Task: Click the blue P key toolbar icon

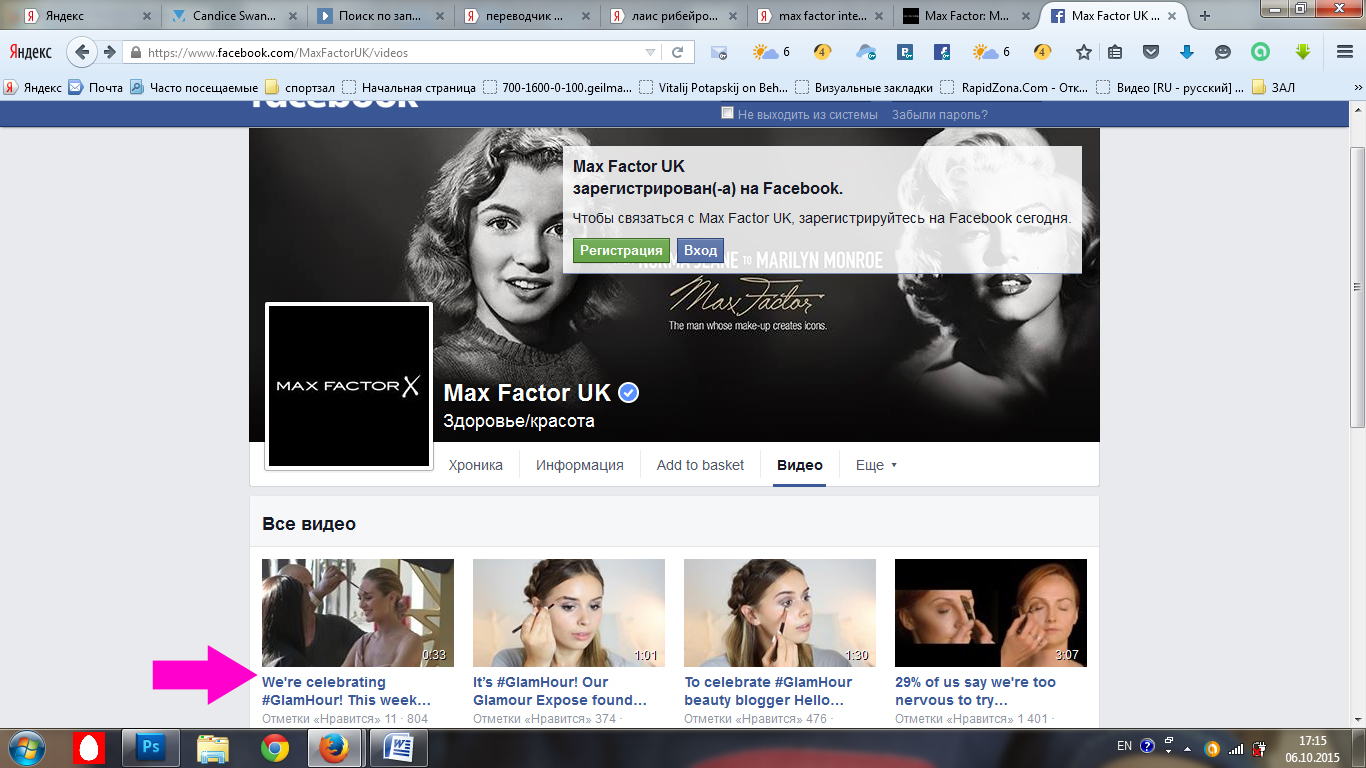Action: click(906, 52)
